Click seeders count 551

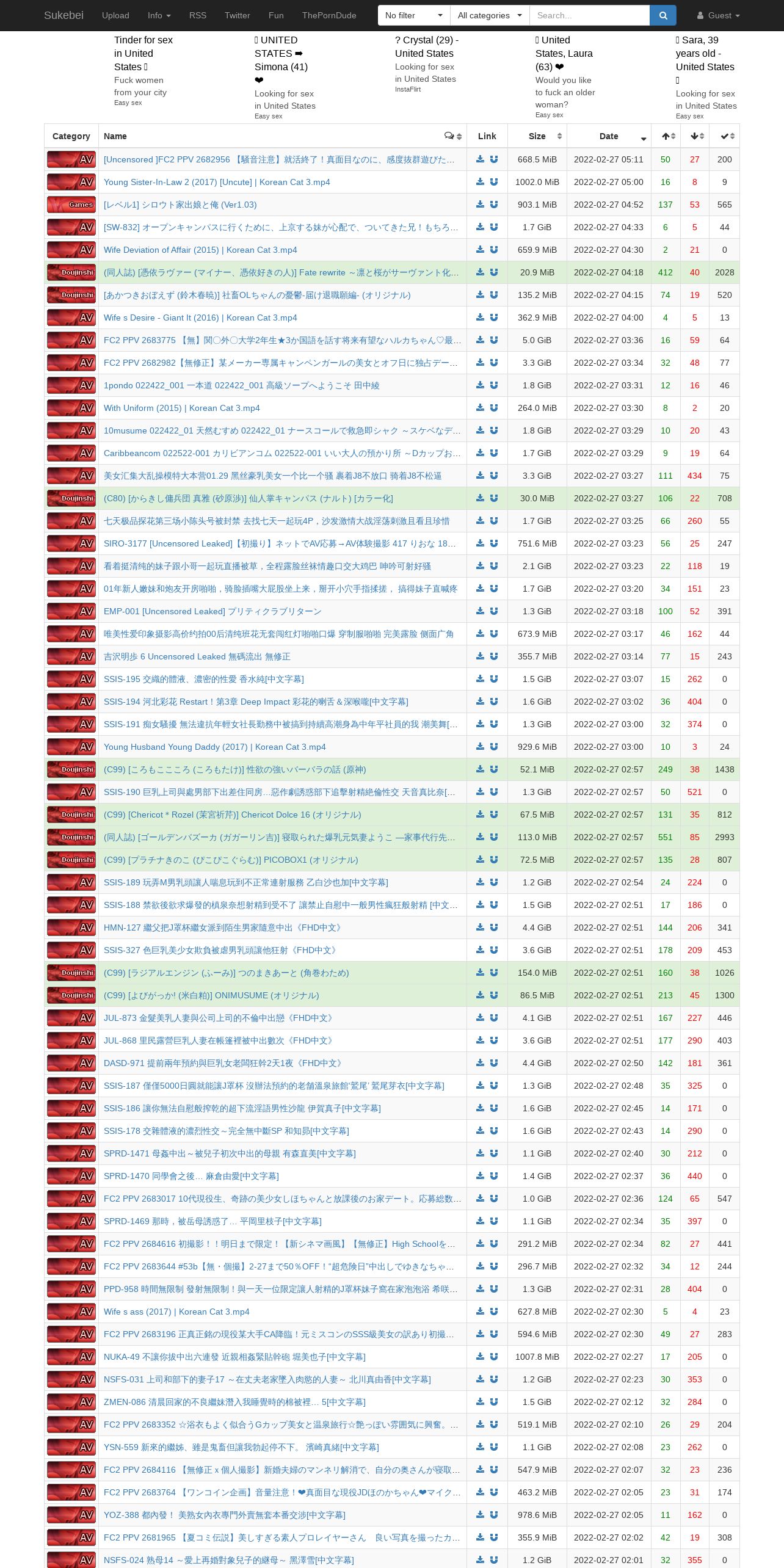click(x=666, y=837)
